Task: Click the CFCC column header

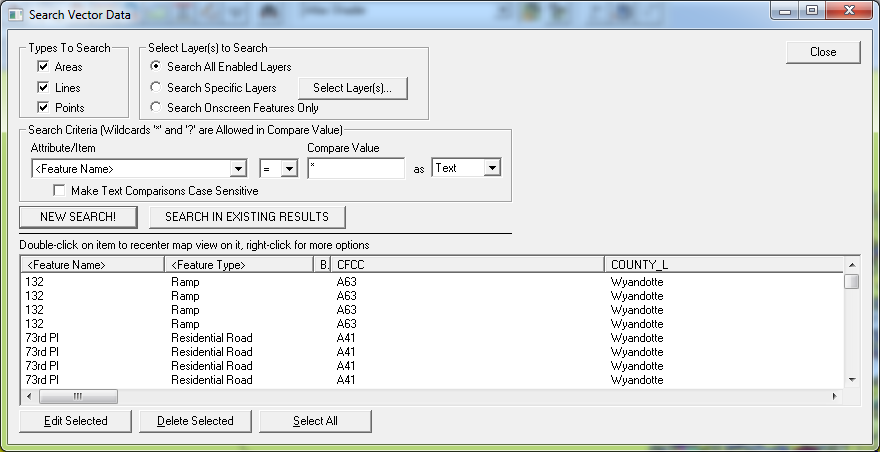Action: (468, 265)
